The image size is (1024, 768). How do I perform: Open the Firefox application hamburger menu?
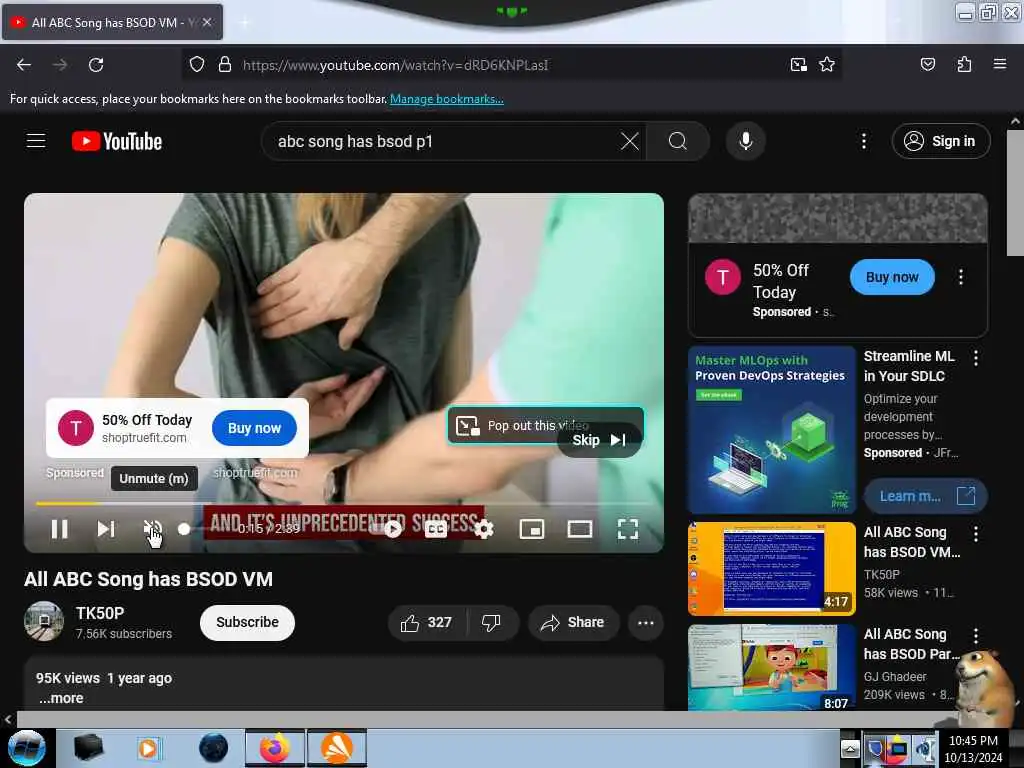[x=999, y=64]
